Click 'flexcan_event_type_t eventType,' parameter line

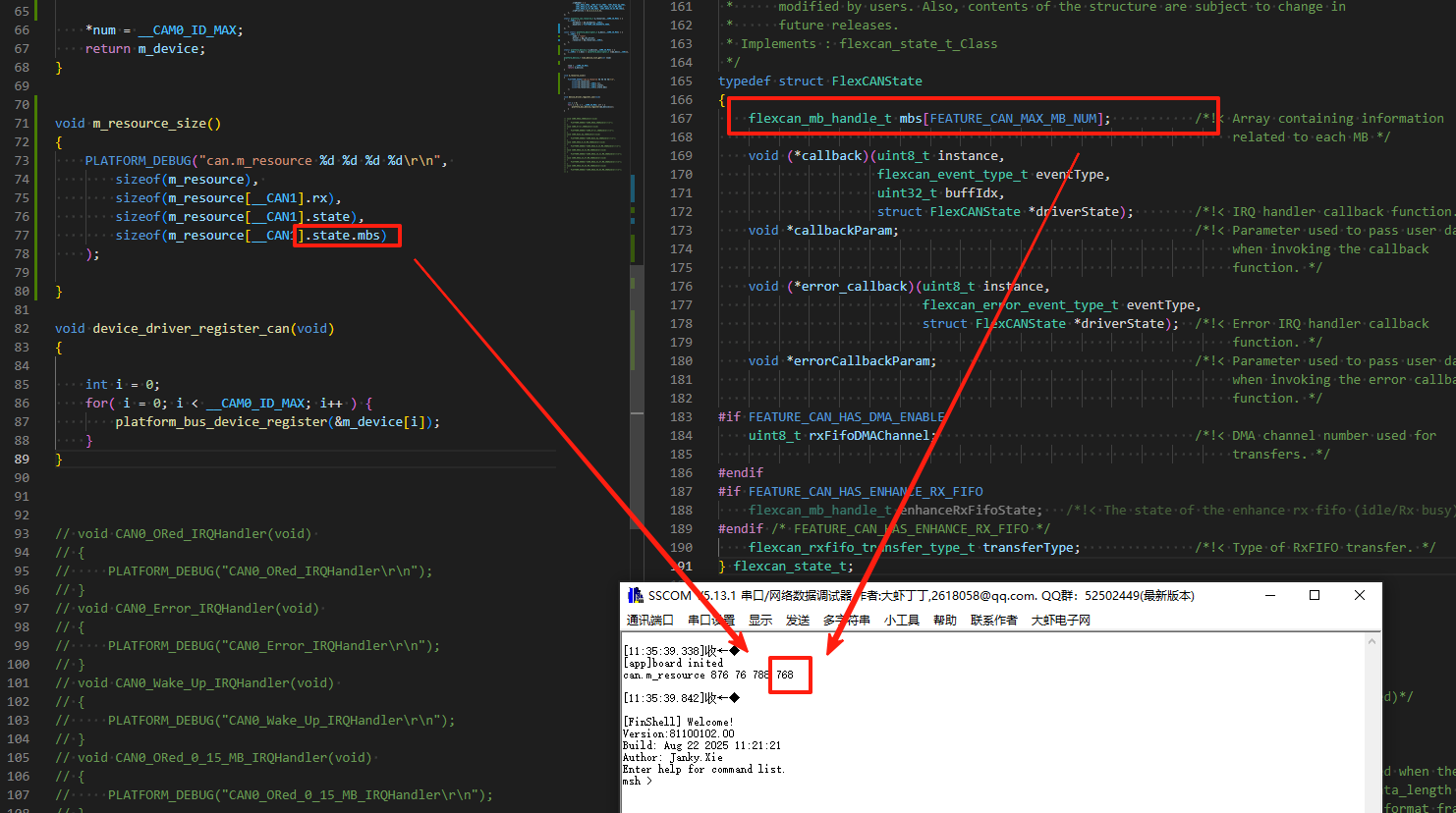(x=993, y=174)
